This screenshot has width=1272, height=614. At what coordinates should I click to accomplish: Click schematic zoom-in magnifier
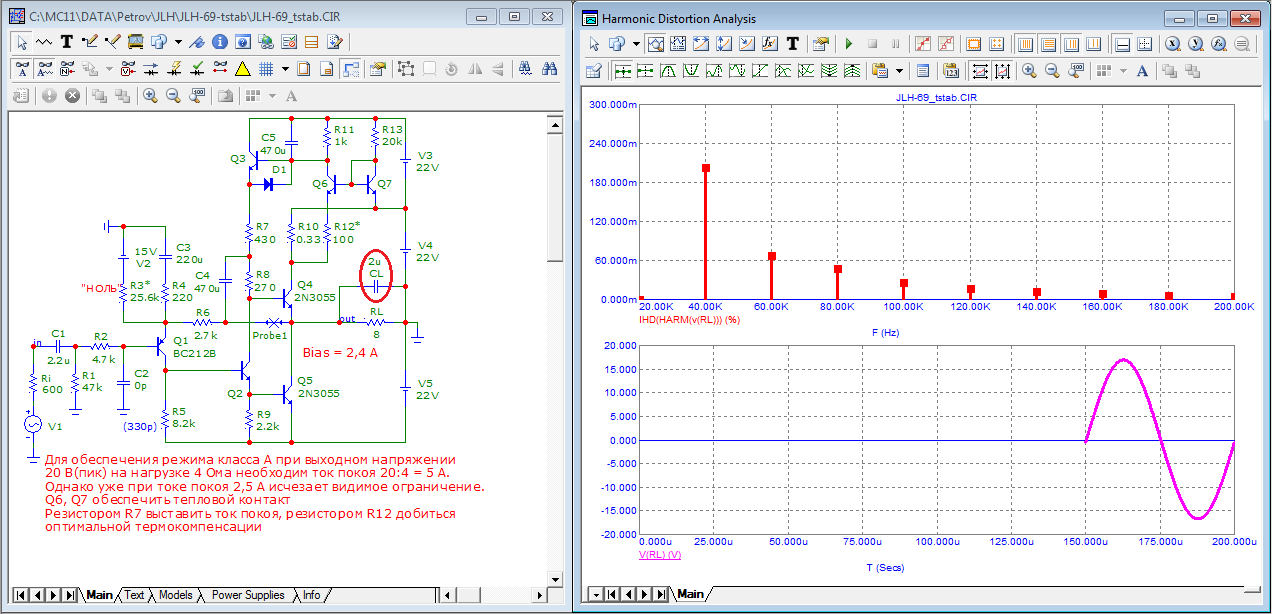(x=150, y=96)
